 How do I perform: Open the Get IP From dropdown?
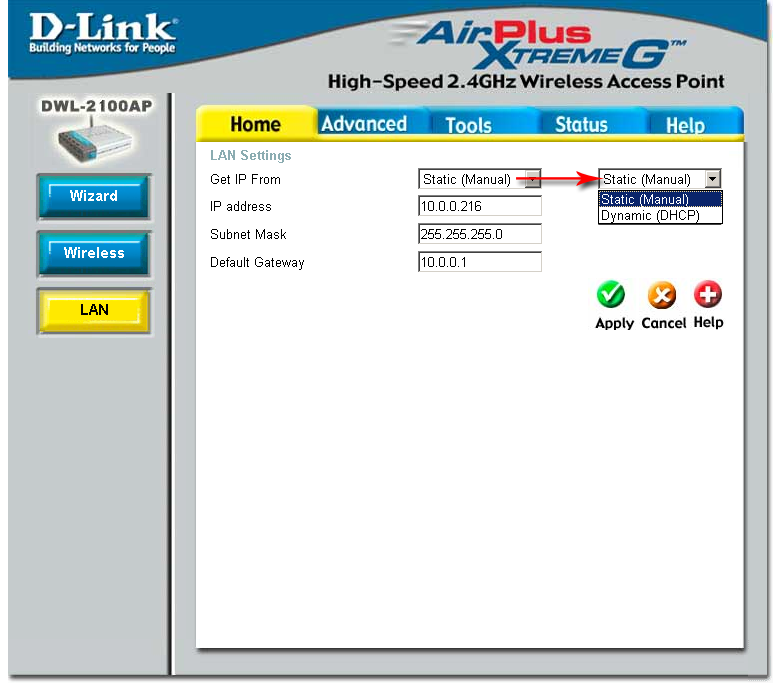[480, 179]
